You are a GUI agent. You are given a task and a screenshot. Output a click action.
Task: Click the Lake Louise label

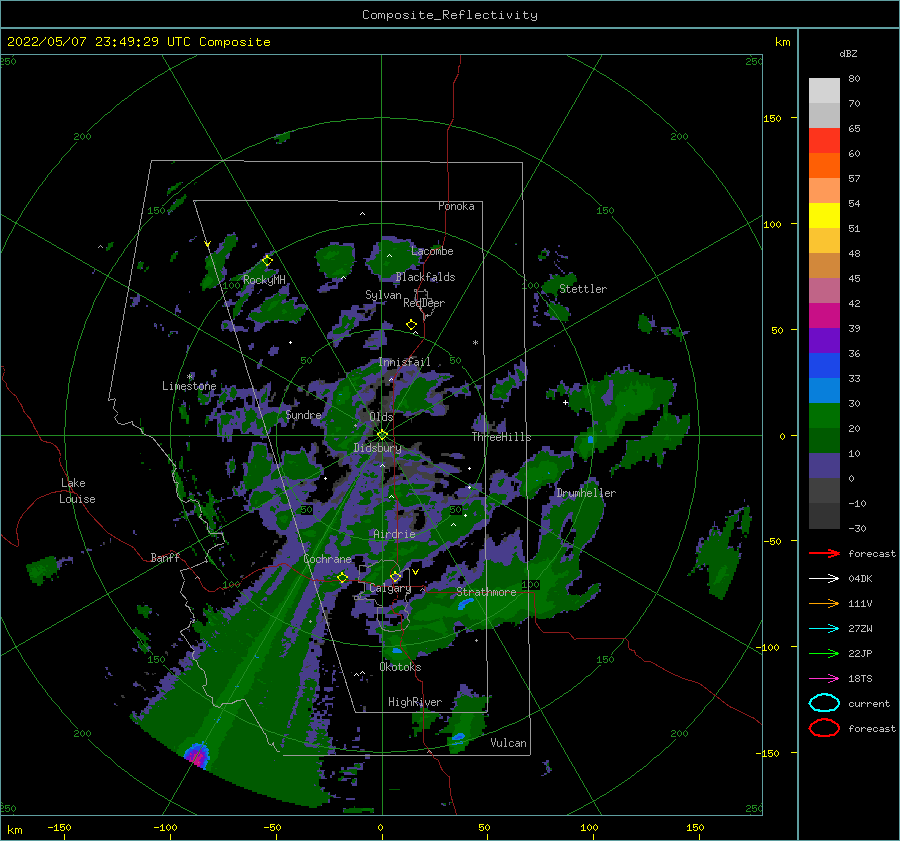(x=77, y=491)
